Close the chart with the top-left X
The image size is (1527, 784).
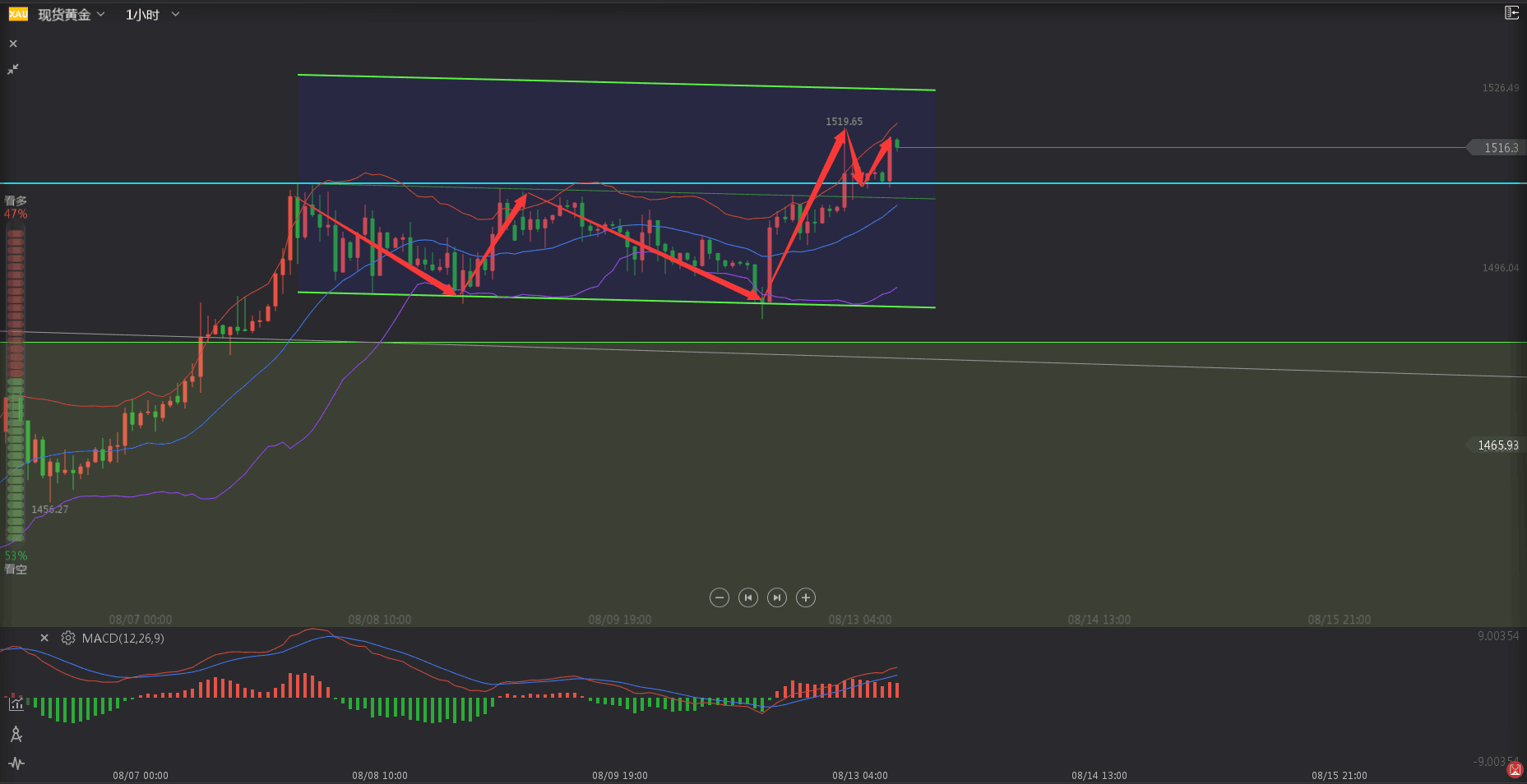tap(13, 44)
